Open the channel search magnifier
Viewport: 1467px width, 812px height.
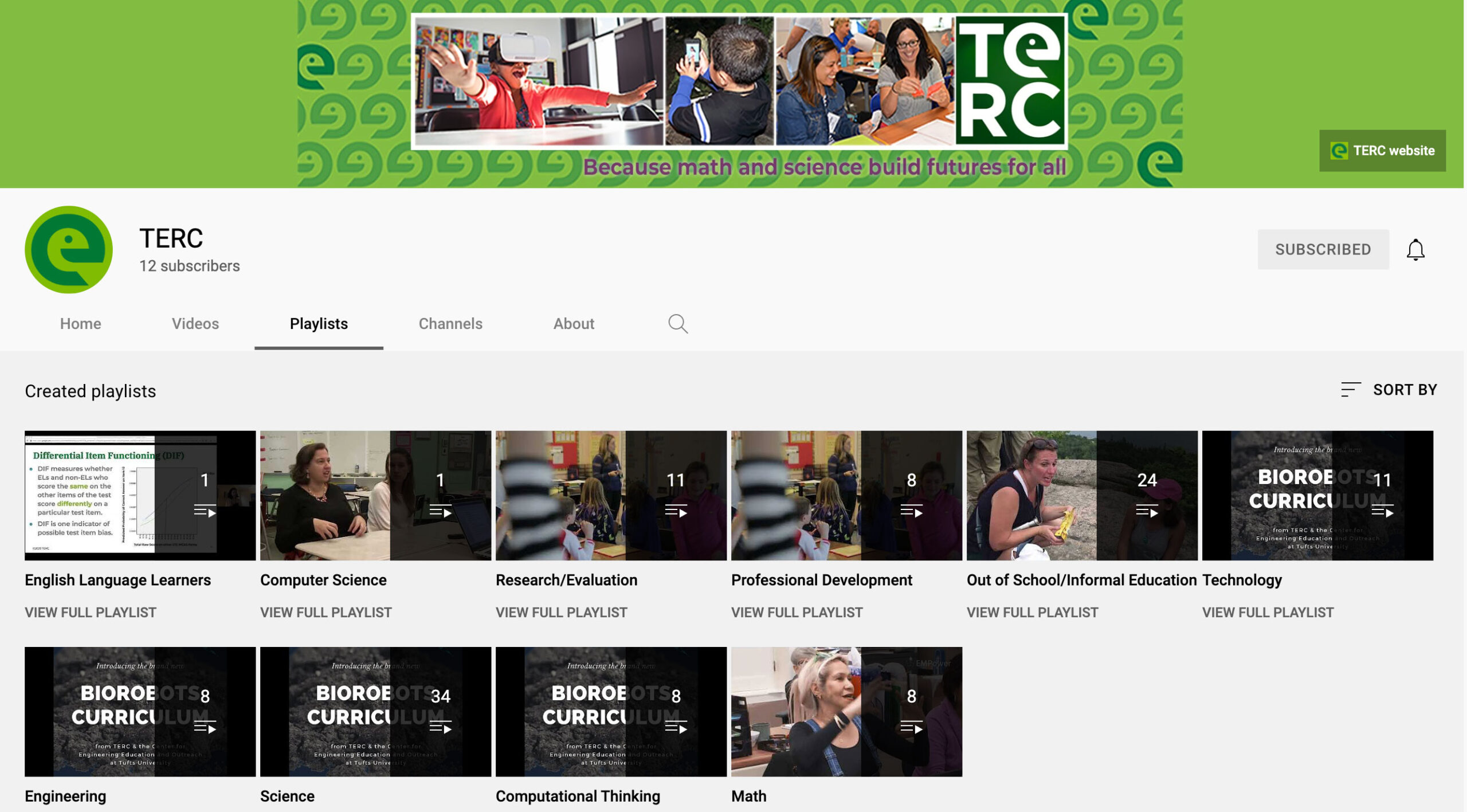(677, 324)
